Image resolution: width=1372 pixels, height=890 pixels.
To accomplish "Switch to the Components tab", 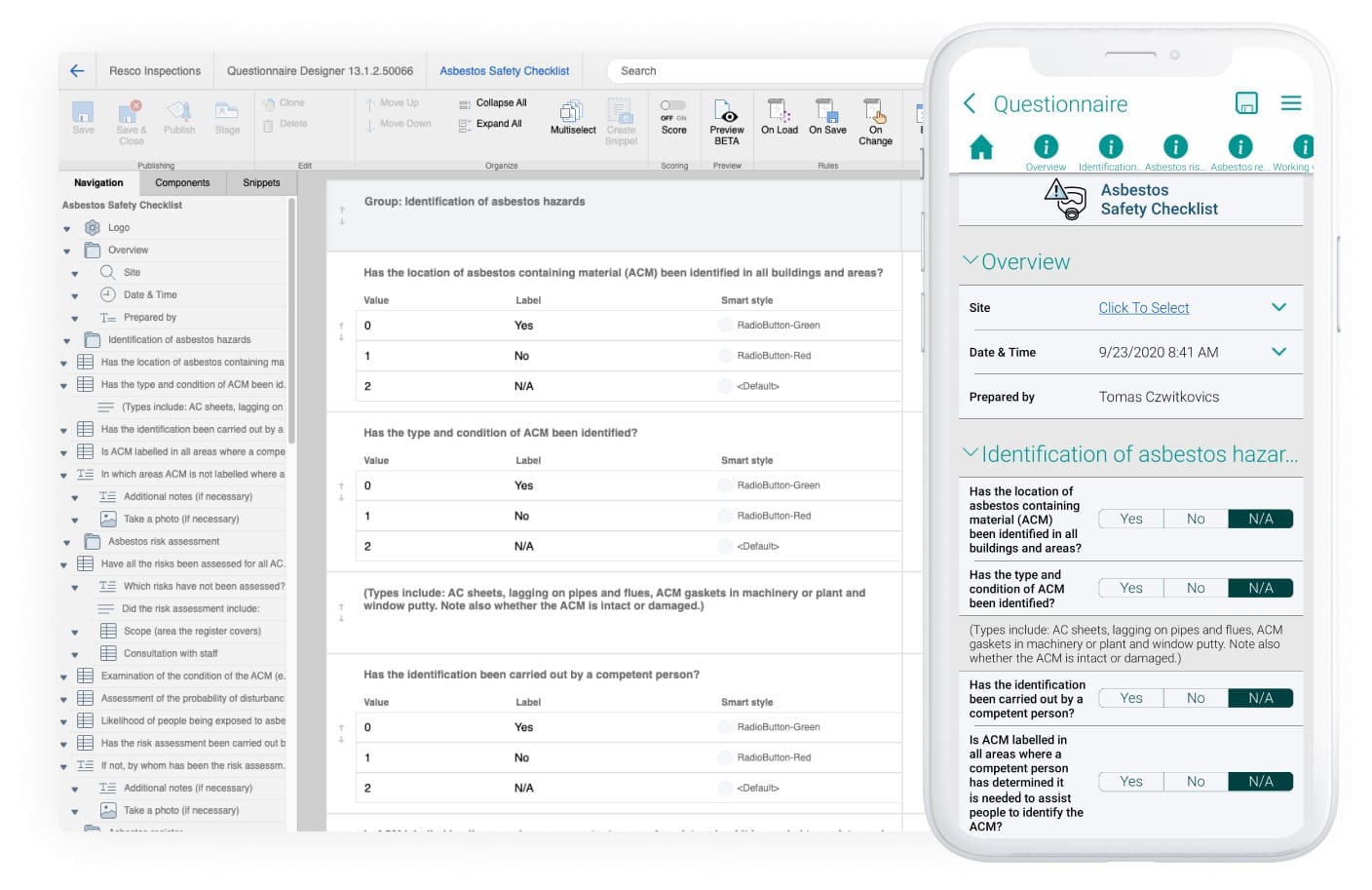I will (182, 182).
